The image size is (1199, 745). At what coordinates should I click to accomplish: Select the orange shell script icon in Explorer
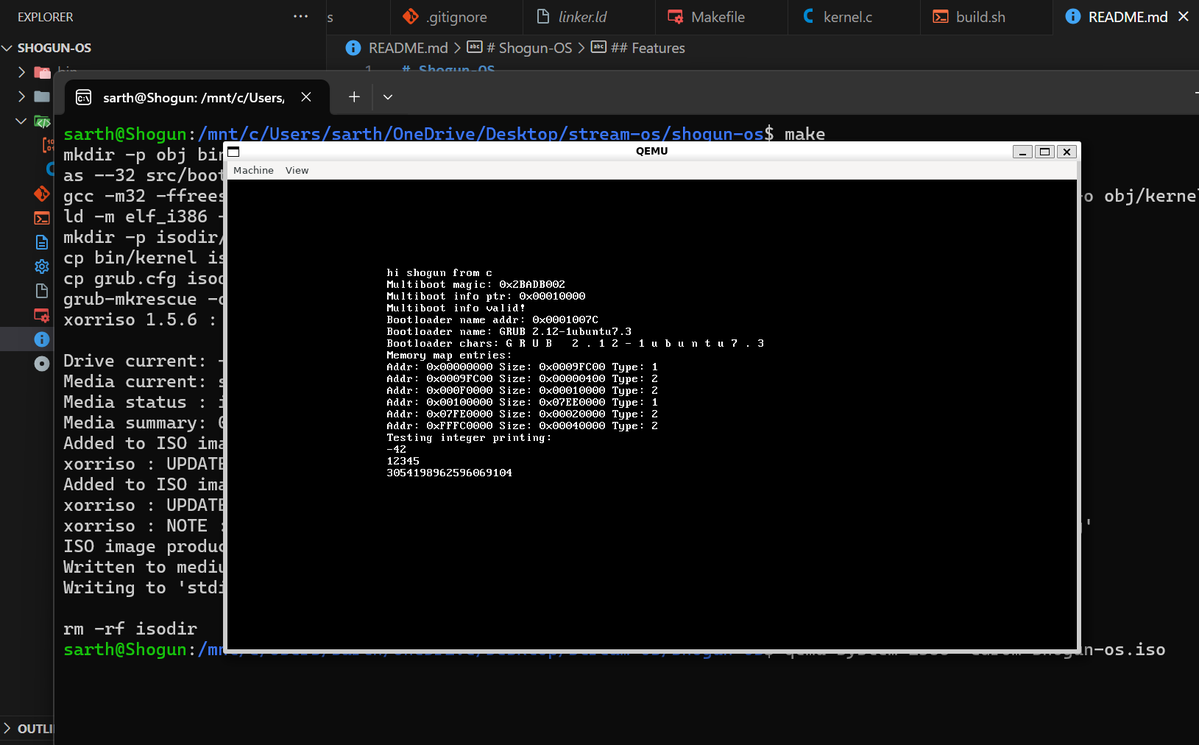point(42,218)
